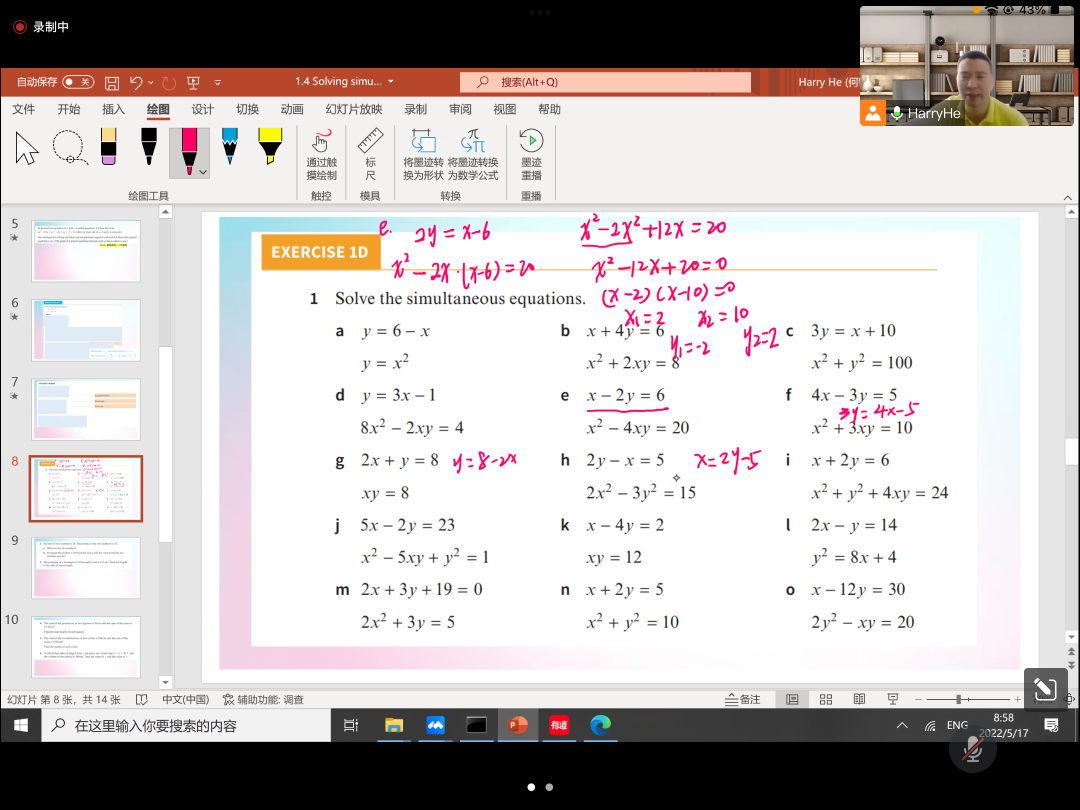
Task: Click taskbar search box 在这里输入你要搜索的内容
Action: (186, 725)
